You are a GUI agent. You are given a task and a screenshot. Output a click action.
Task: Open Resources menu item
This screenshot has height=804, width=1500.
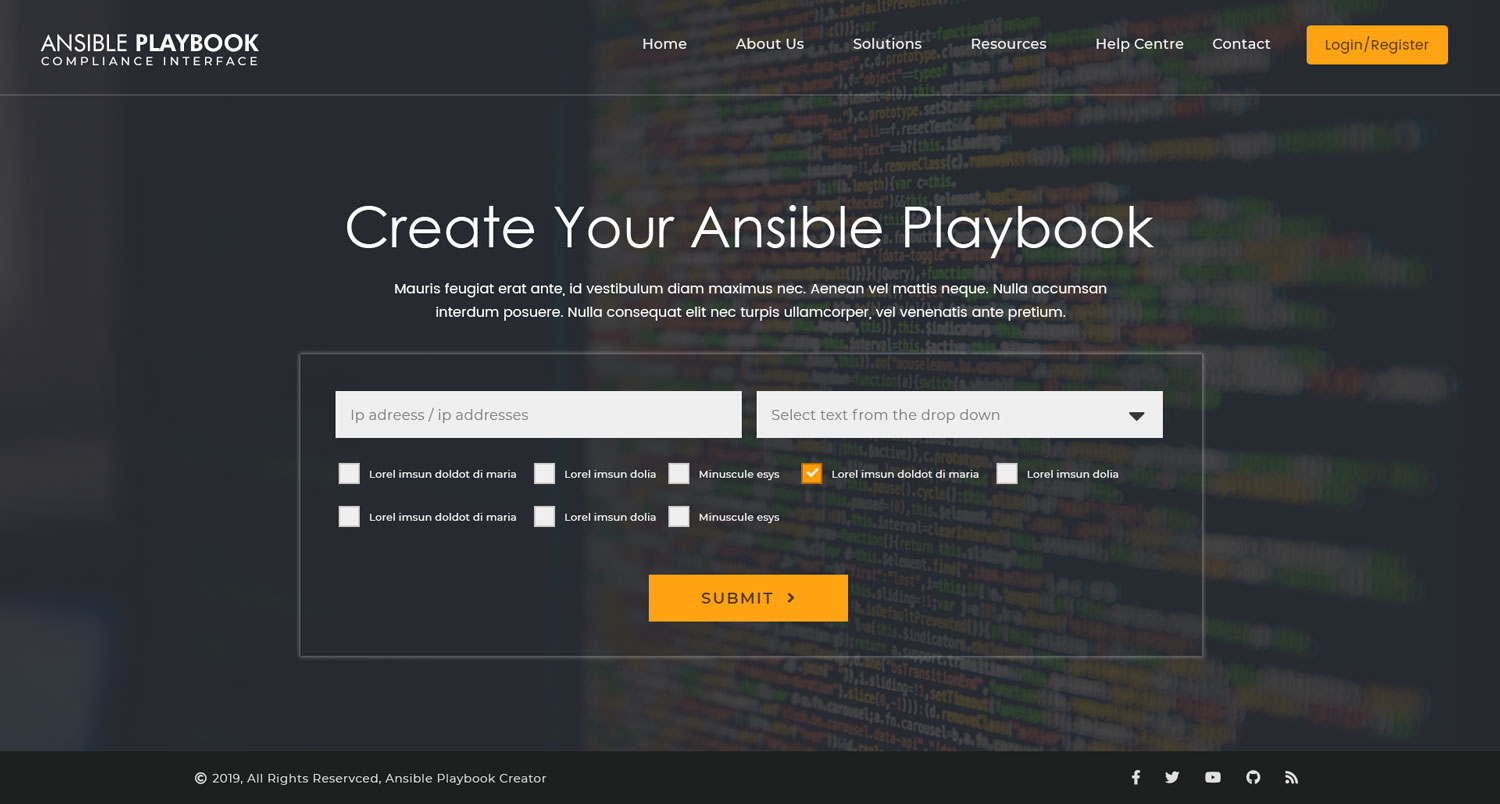pos(1008,44)
